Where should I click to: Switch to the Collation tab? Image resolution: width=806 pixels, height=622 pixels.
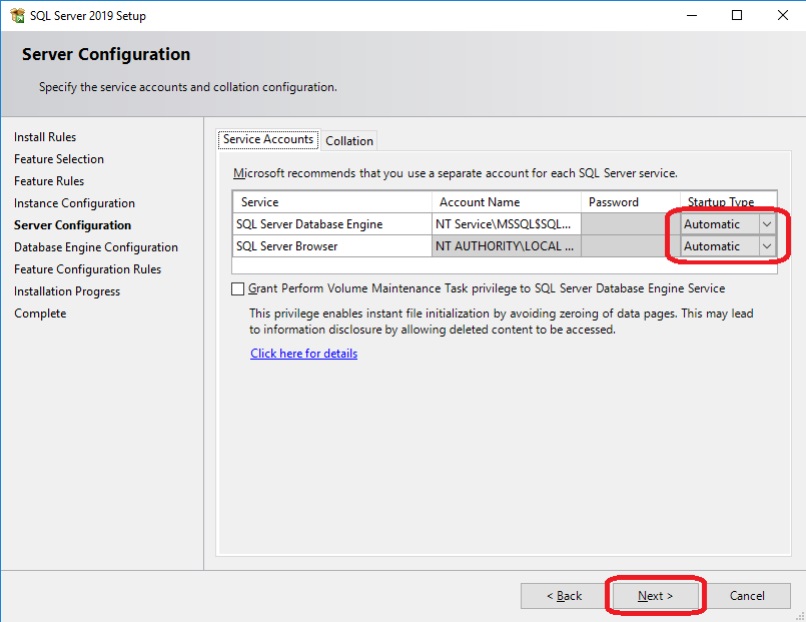click(x=349, y=141)
